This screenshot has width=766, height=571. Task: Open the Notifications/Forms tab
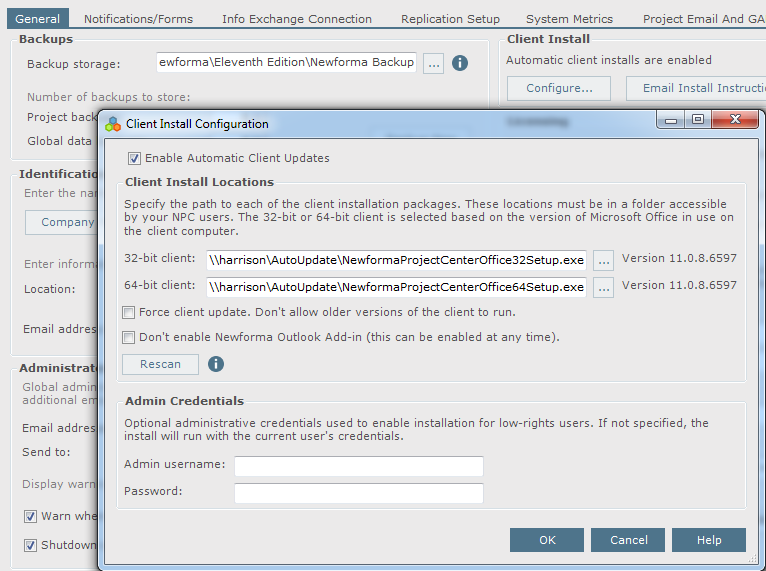click(138, 19)
